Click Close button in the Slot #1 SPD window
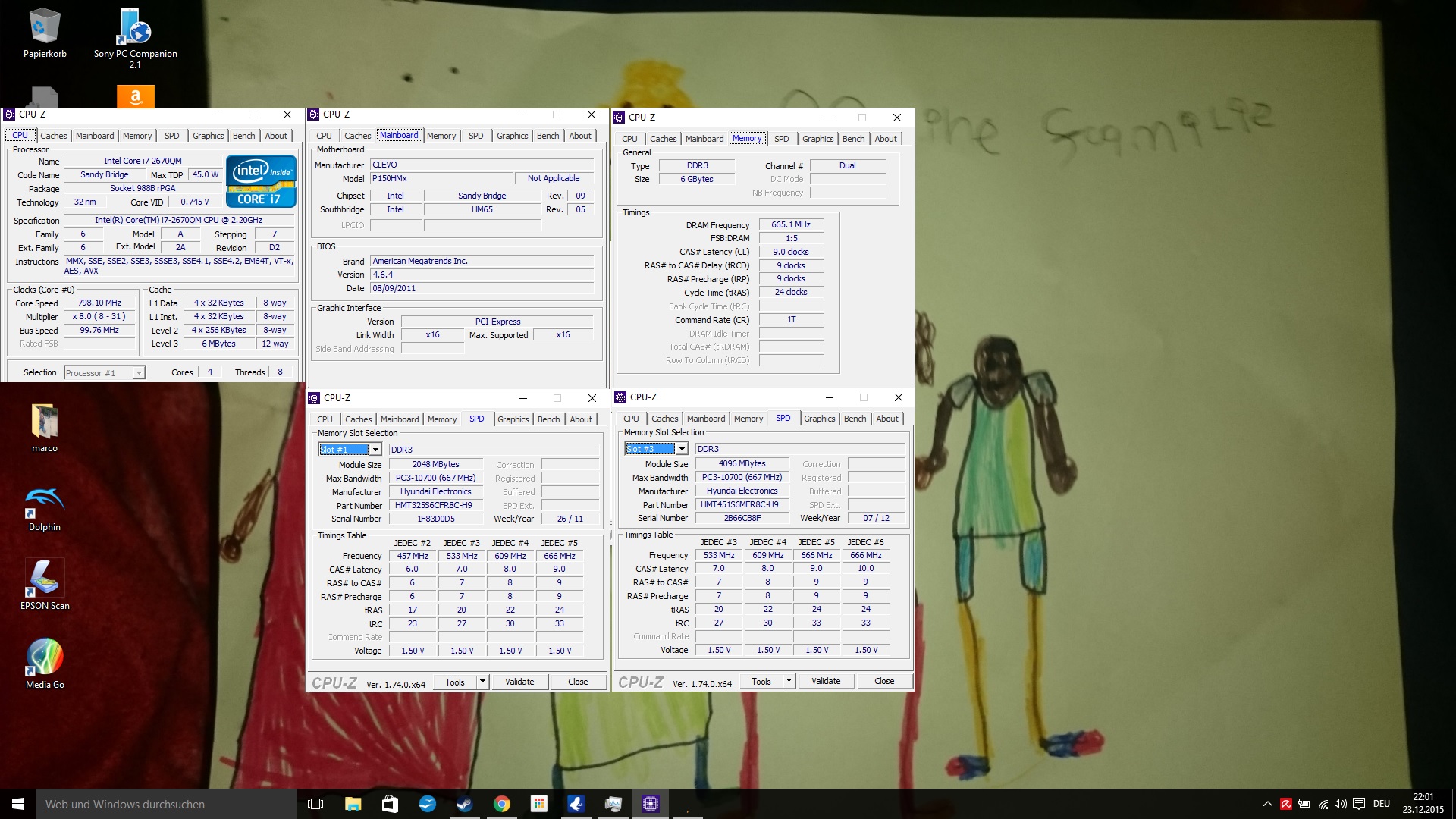This screenshot has height=819, width=1456. point(578,682)
